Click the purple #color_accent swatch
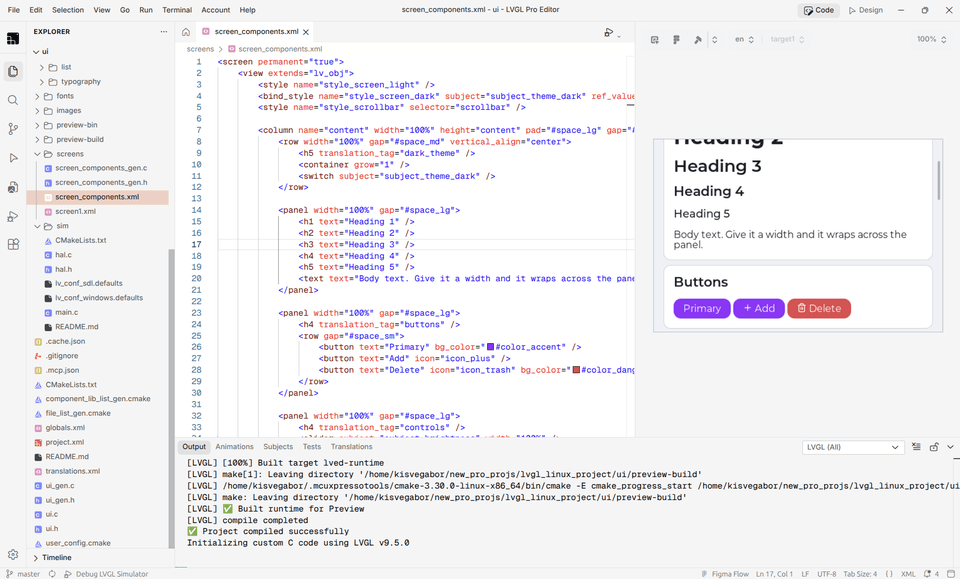Image resolution: width=960 pixels, height=579 pixels. 490,347
